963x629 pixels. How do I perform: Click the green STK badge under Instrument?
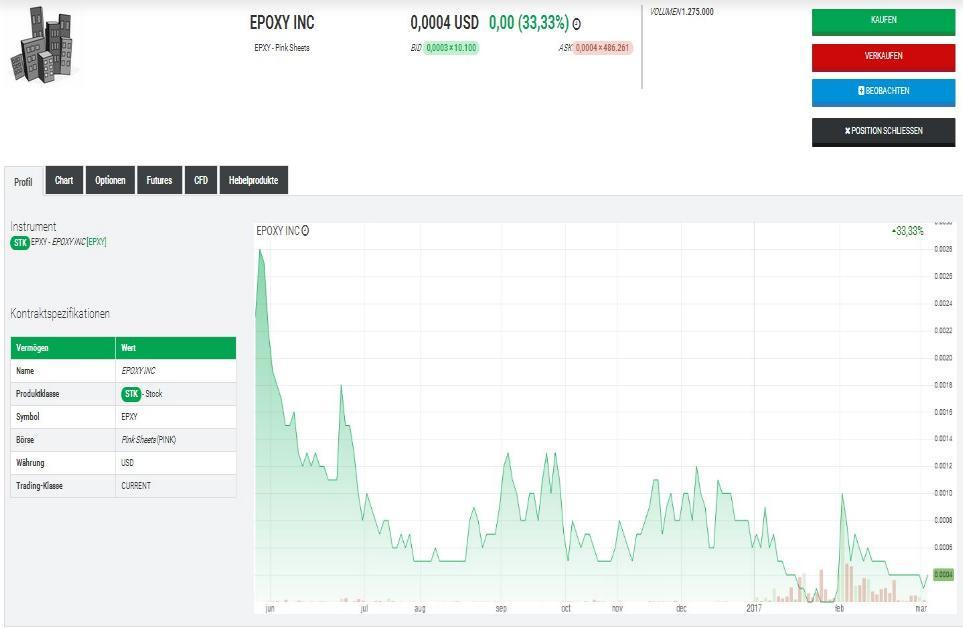20,243
